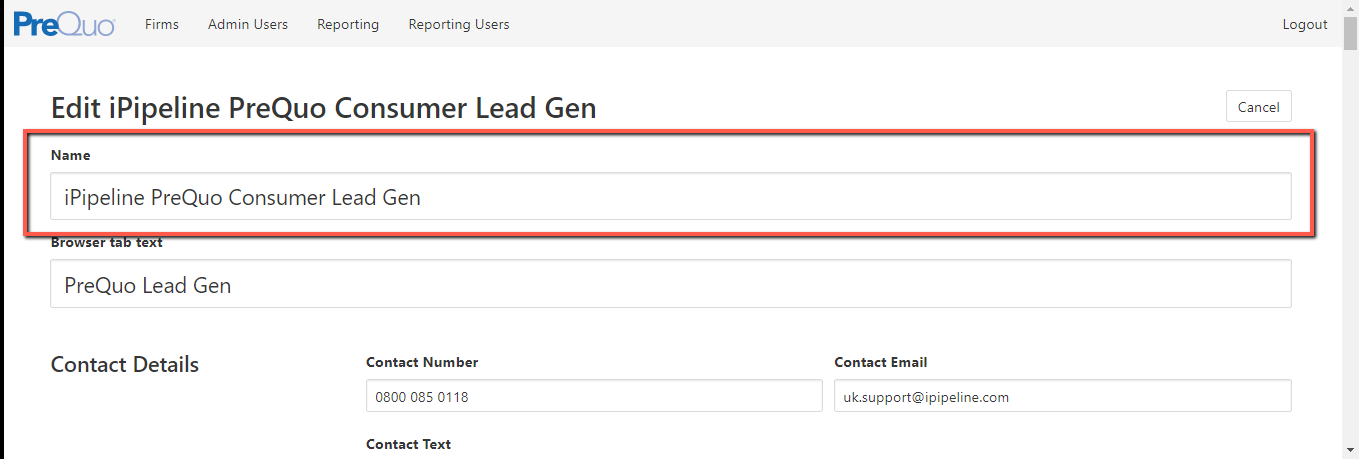Focus the Name input field

pyautogui.click(x=670, y=197)
